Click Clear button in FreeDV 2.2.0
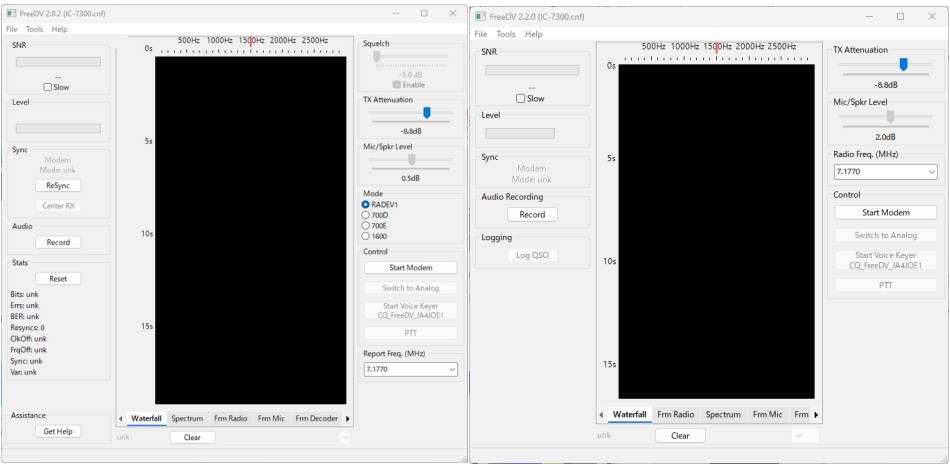 click(x=680, y=436)
